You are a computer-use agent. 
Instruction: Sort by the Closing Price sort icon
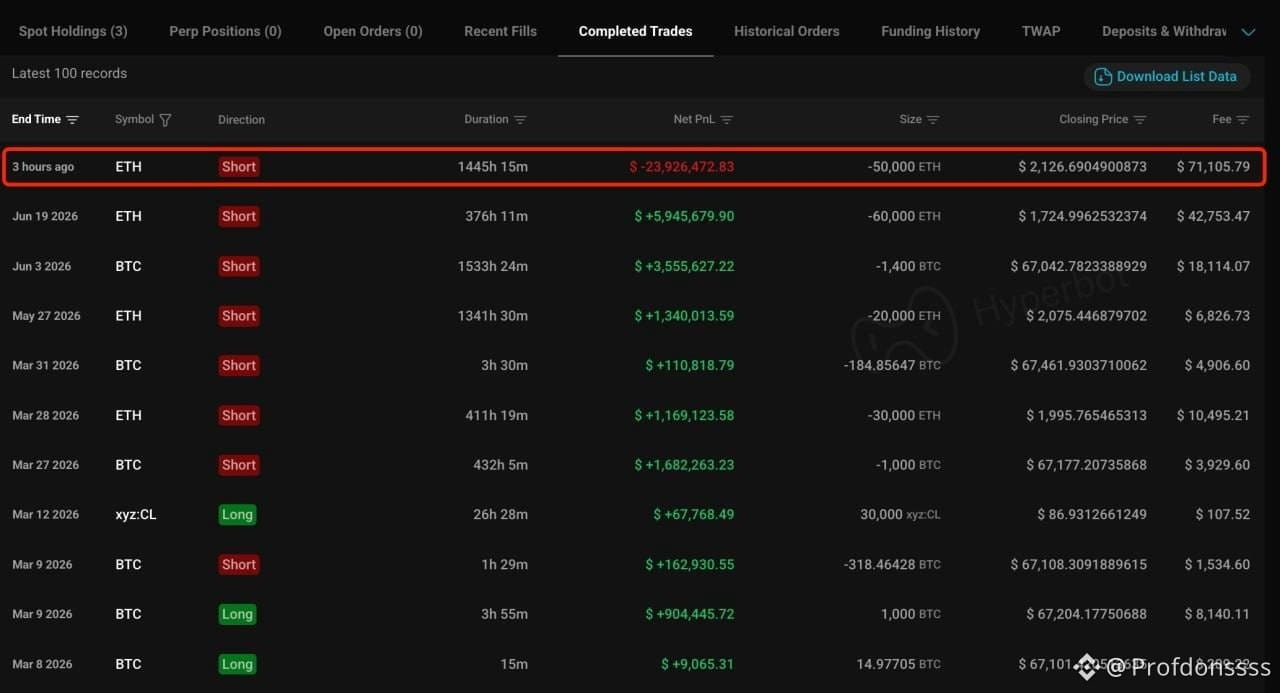(1140, 120)
